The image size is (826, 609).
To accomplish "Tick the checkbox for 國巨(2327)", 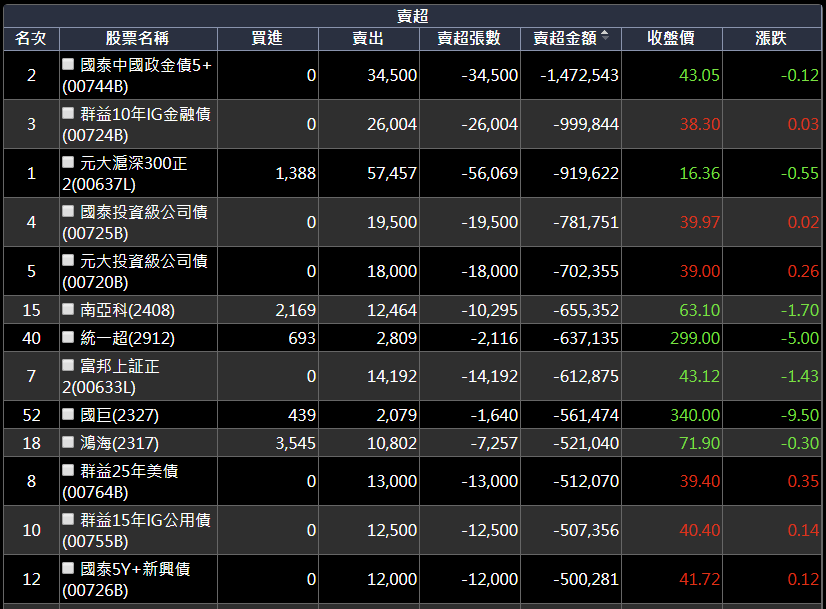I will 68,415.
